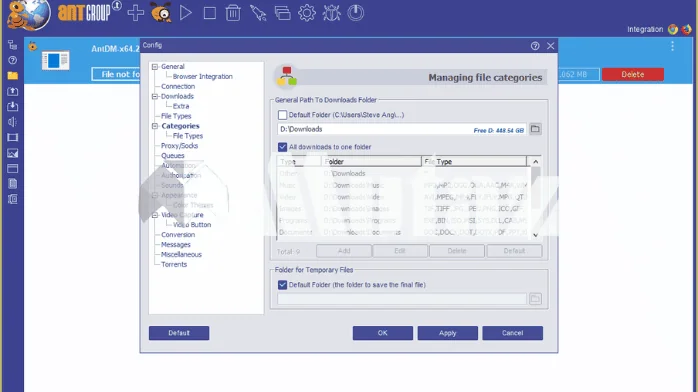Select Extra under Downloads
Viewport: 698px width, 392px height.
pyautogui.click(x=181, y=106)
